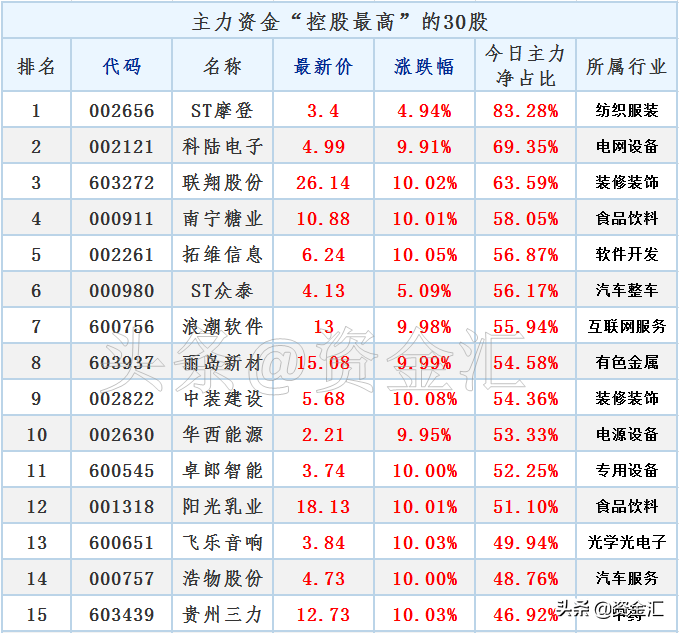Image resolution: width=679 pixels, height=633 pixels.
Task: Click the 83.28% net ratio cell
Action: pyautogui.click(x=525, y=111)
